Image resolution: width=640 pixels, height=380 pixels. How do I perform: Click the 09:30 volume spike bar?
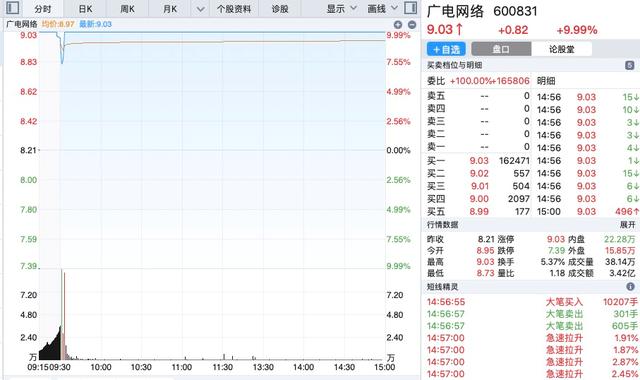62,314
